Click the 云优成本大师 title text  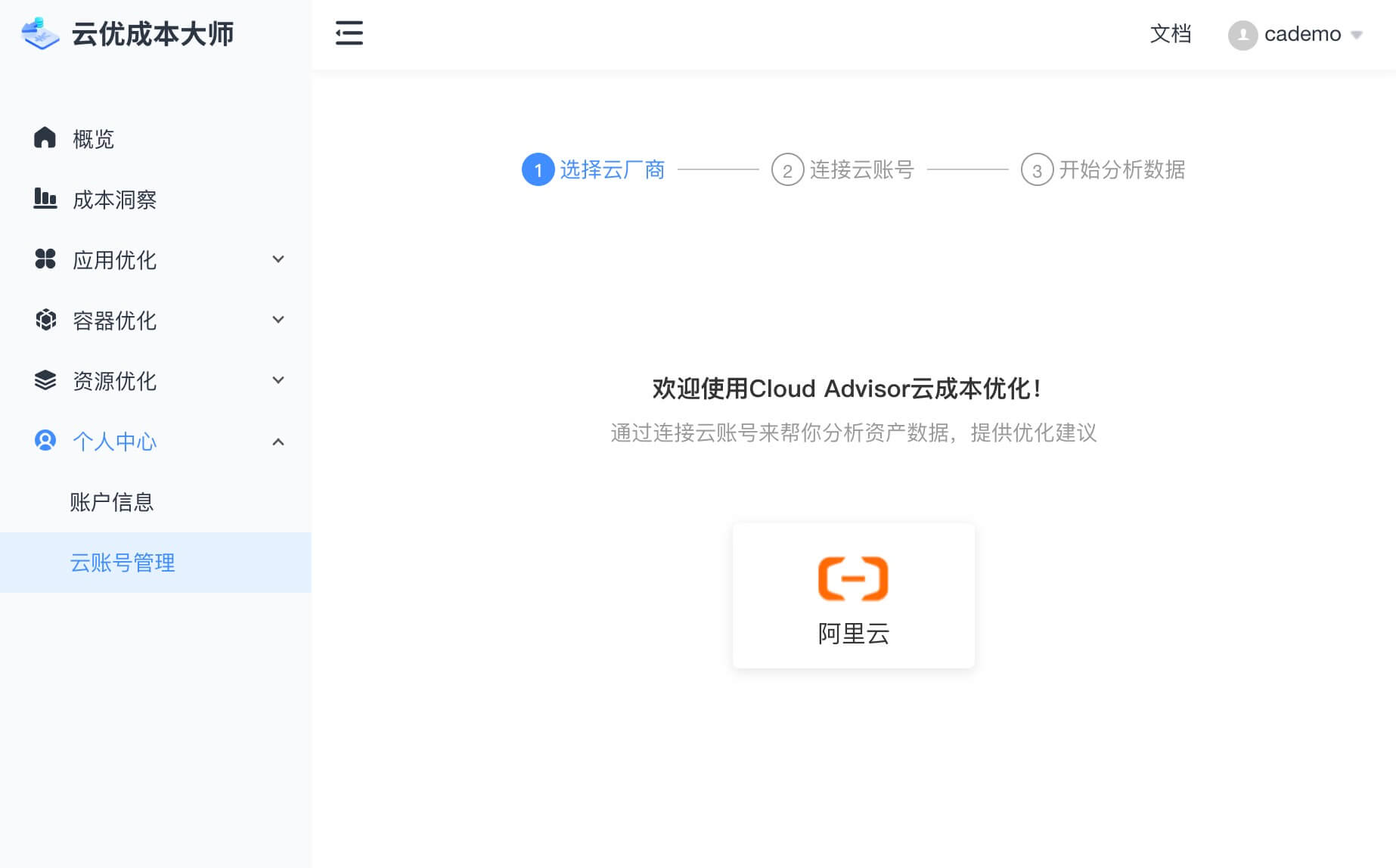click(153, 34)
